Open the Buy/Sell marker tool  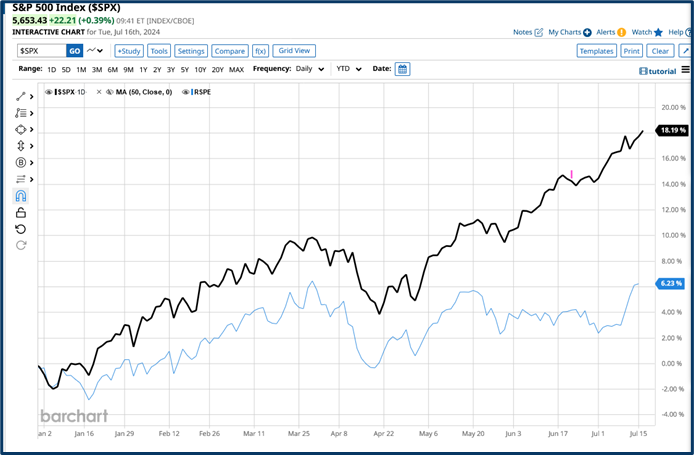pyautogui.click(x=21, y=162)
